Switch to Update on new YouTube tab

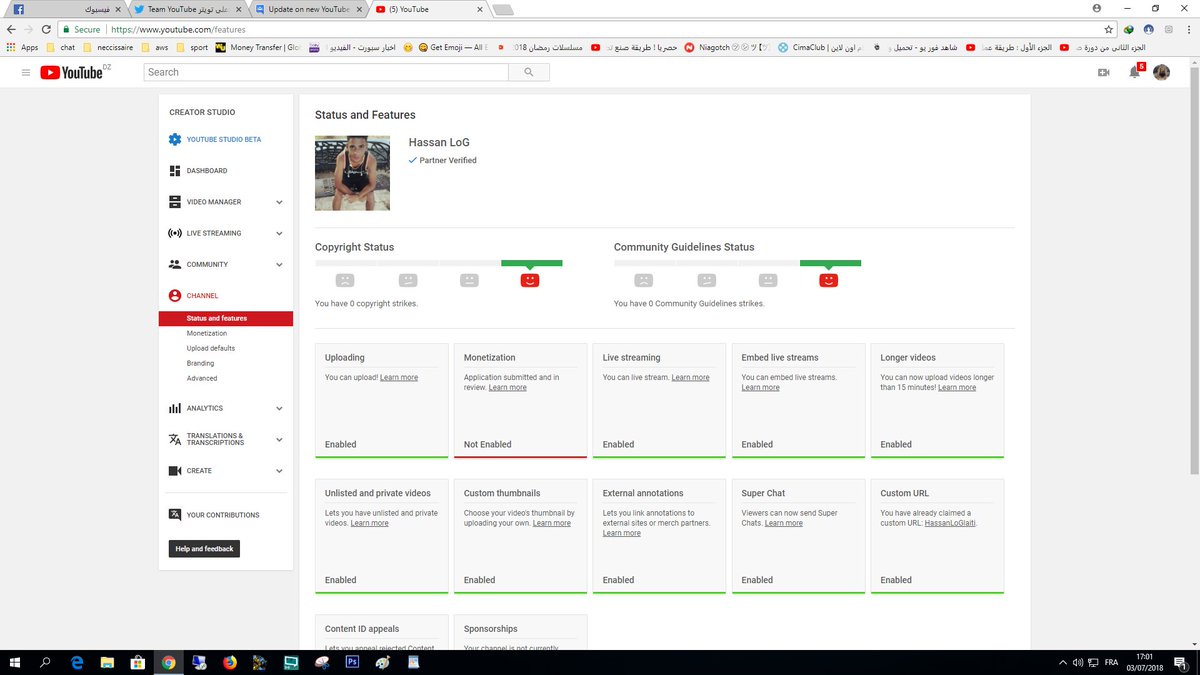pyautogui.click(x=308, y=9)
